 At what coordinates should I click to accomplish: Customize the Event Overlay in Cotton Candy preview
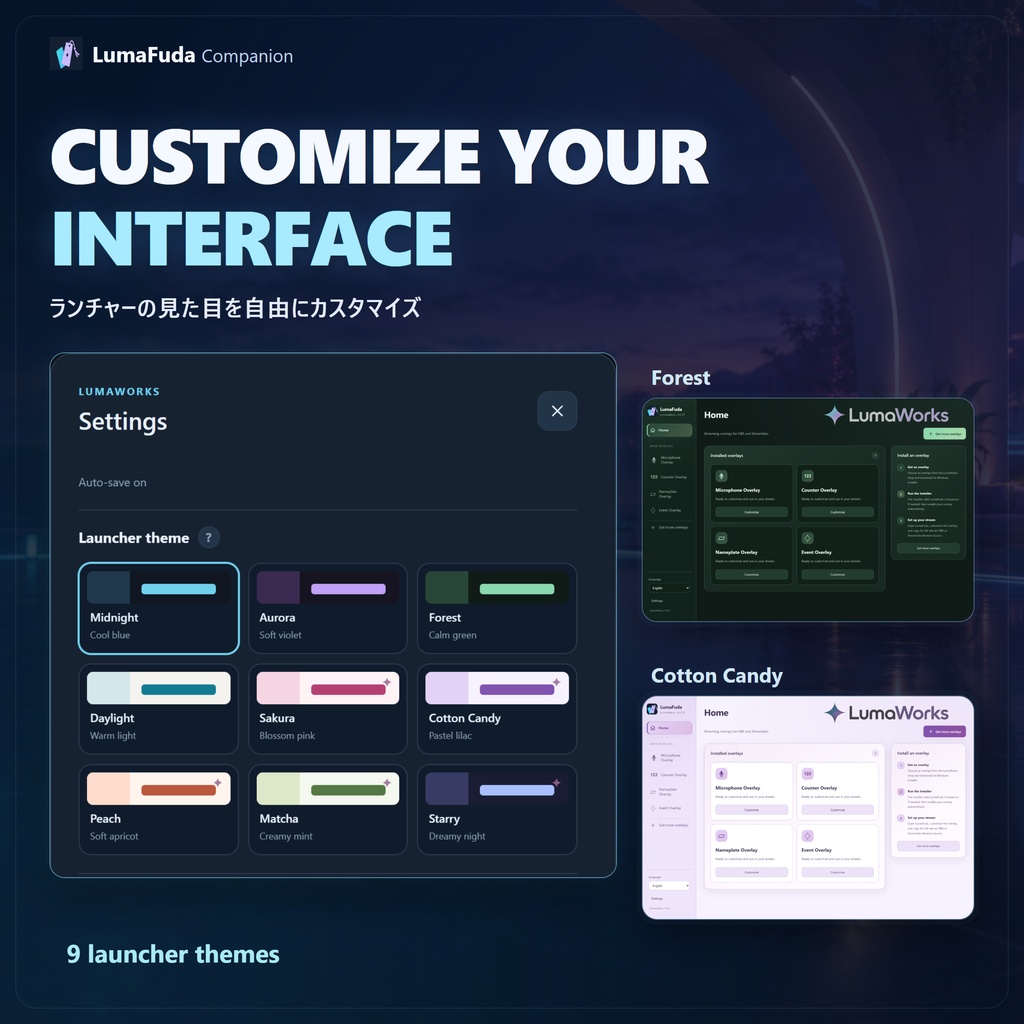pos(837,872)
